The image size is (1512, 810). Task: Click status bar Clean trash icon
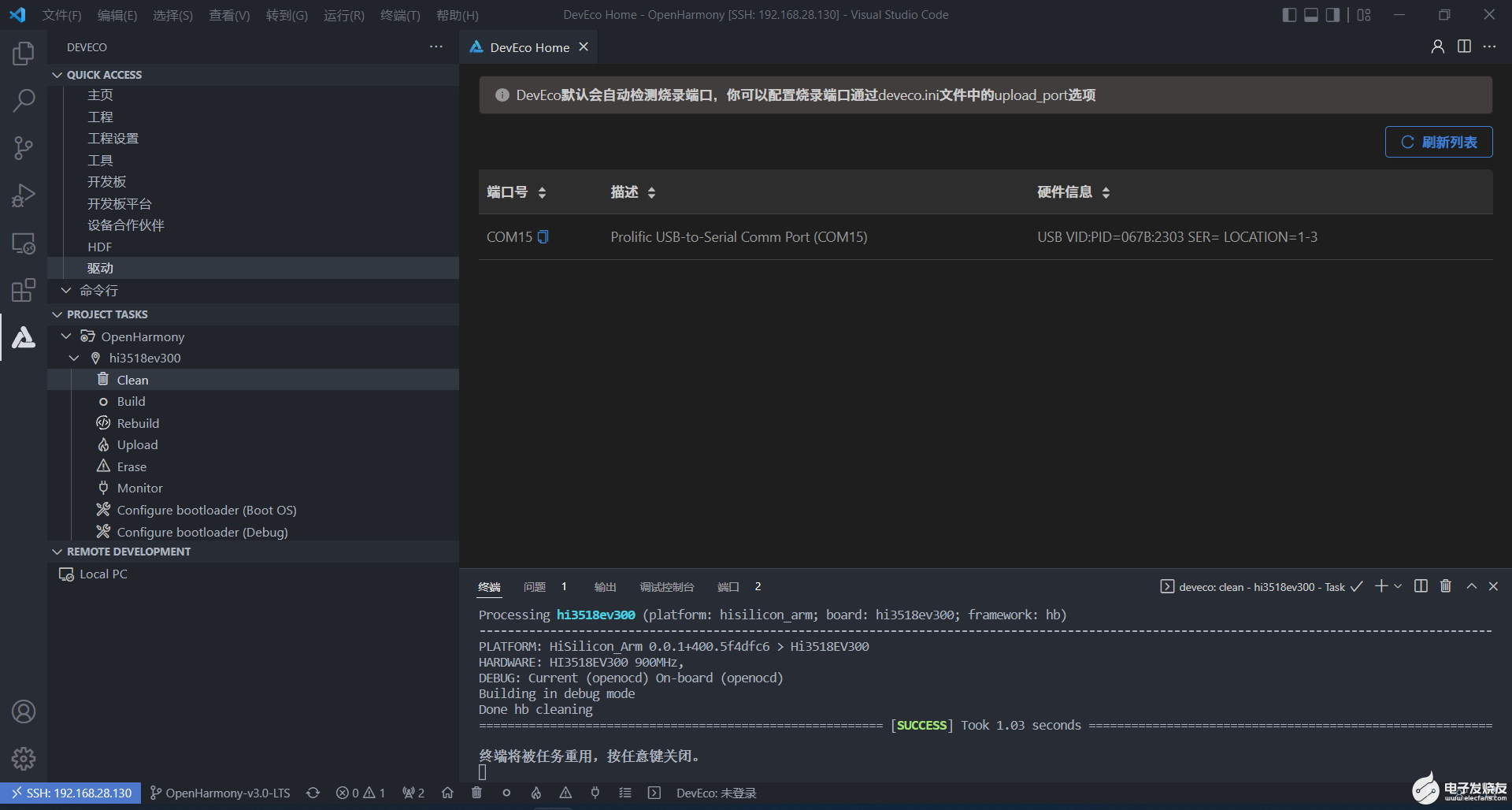coord(476,793)
